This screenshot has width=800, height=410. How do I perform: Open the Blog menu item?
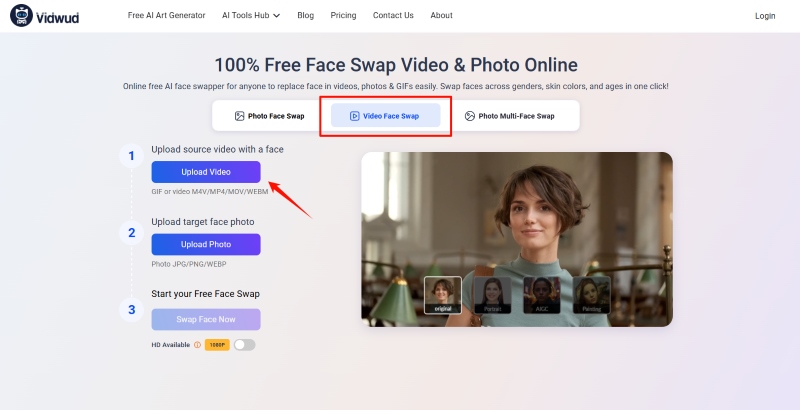click(306, 15)
